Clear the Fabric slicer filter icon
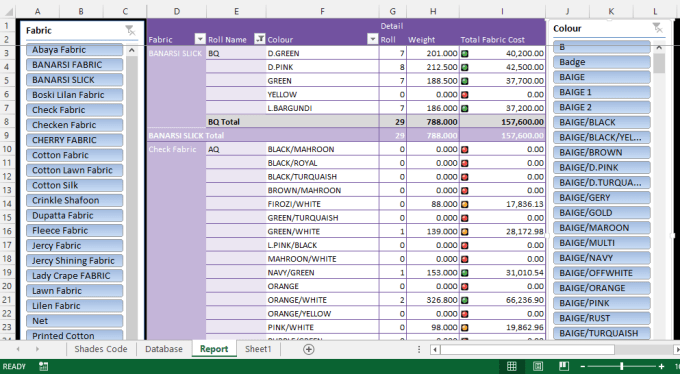Viewport: 680px width, 374px height. [x=130, y=30]
